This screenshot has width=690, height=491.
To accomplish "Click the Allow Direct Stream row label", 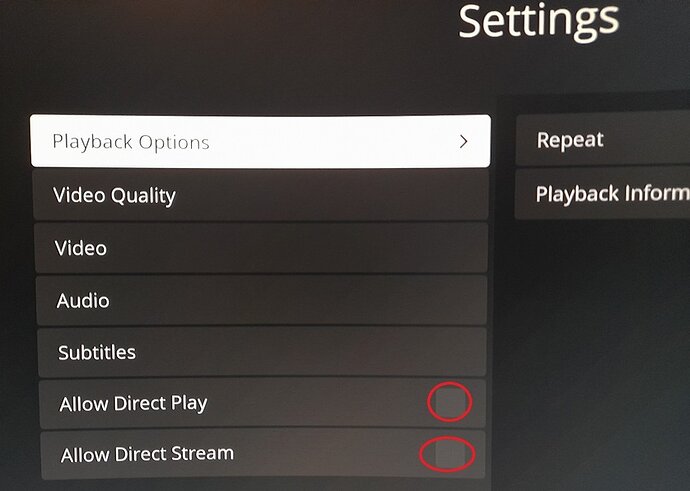I will point(147,454).
